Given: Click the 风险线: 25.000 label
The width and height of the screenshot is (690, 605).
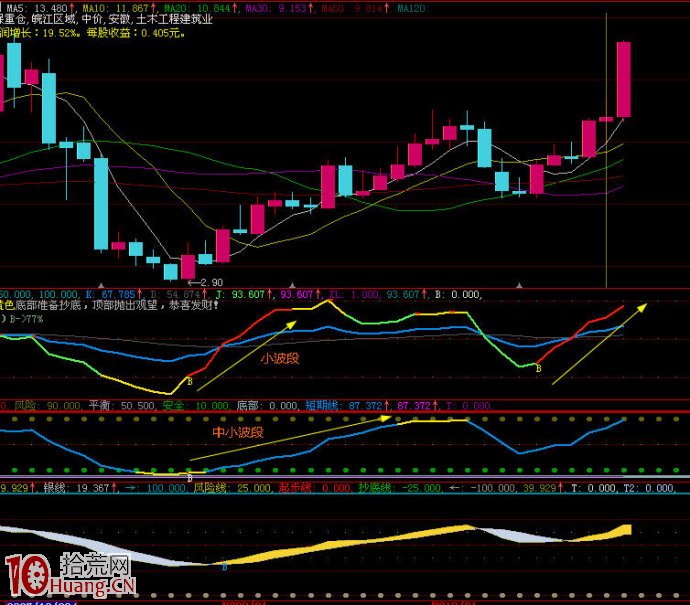Looking at the screenshot, I should pyautogui.click(x=232, y=488).
